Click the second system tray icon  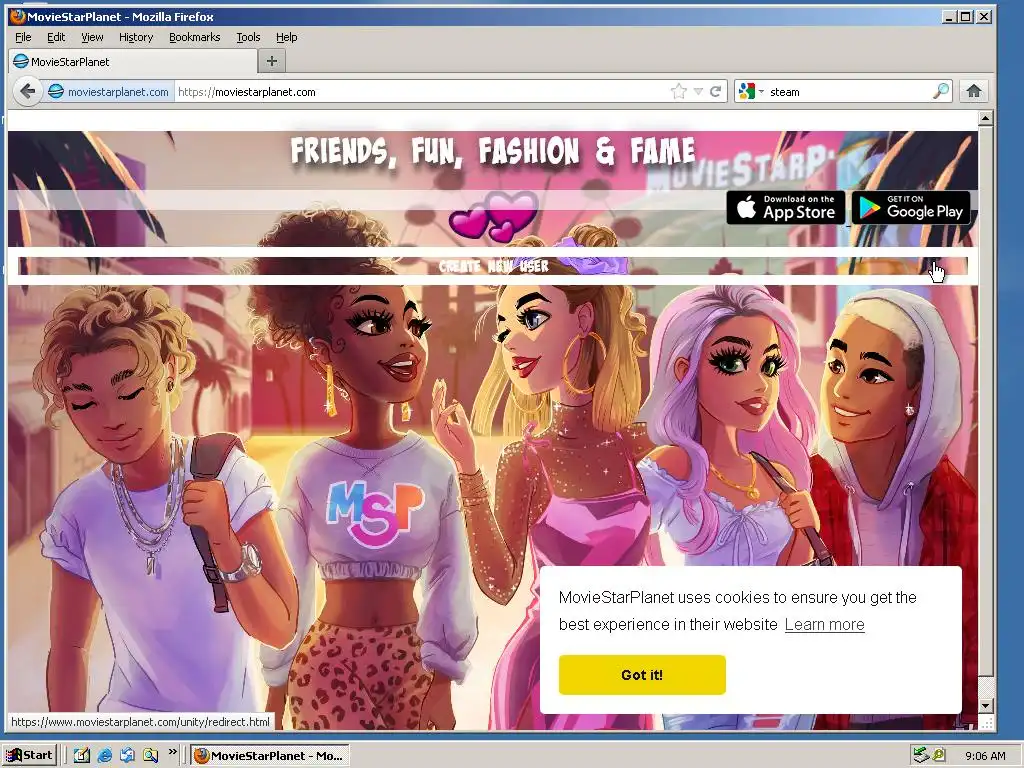pyautogui.click(x=938, y=756)
